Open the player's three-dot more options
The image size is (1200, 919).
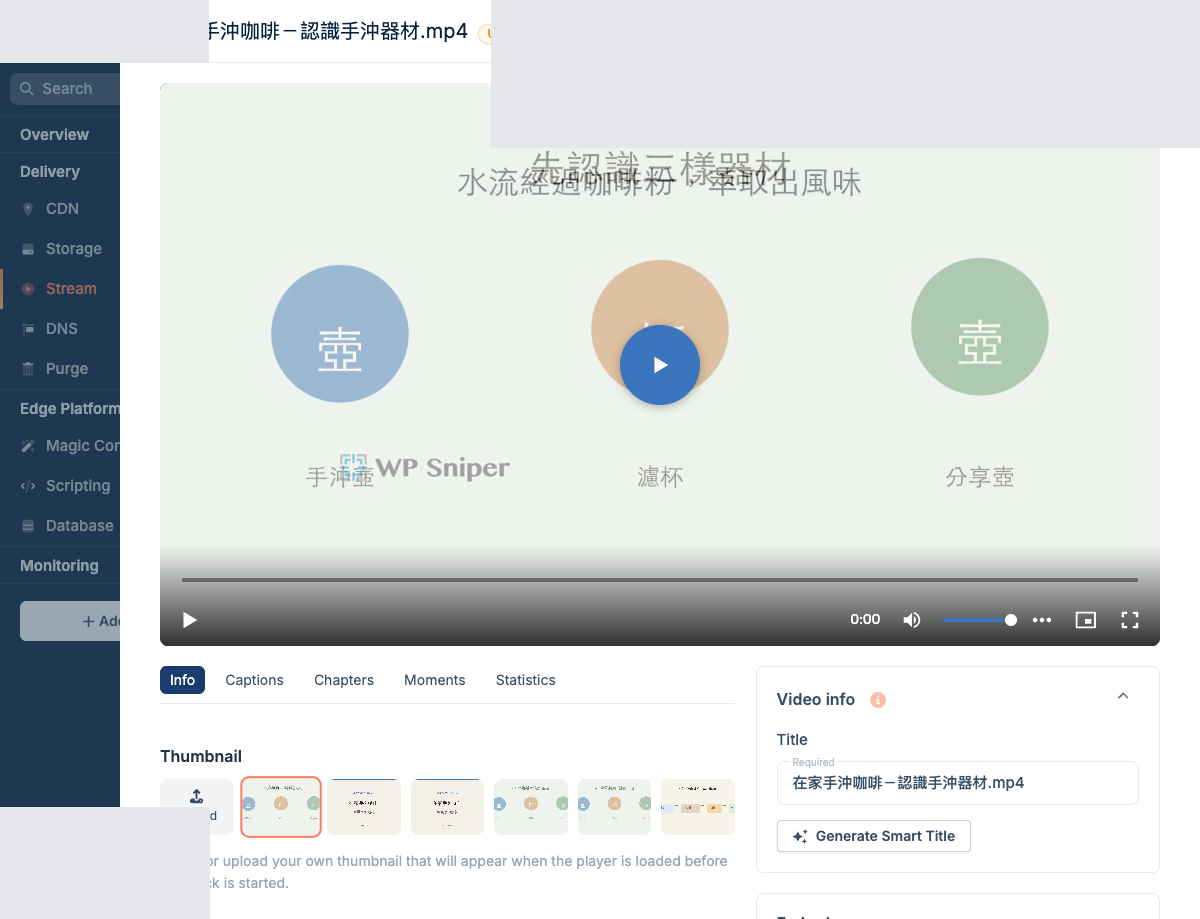coord(1042,620)
